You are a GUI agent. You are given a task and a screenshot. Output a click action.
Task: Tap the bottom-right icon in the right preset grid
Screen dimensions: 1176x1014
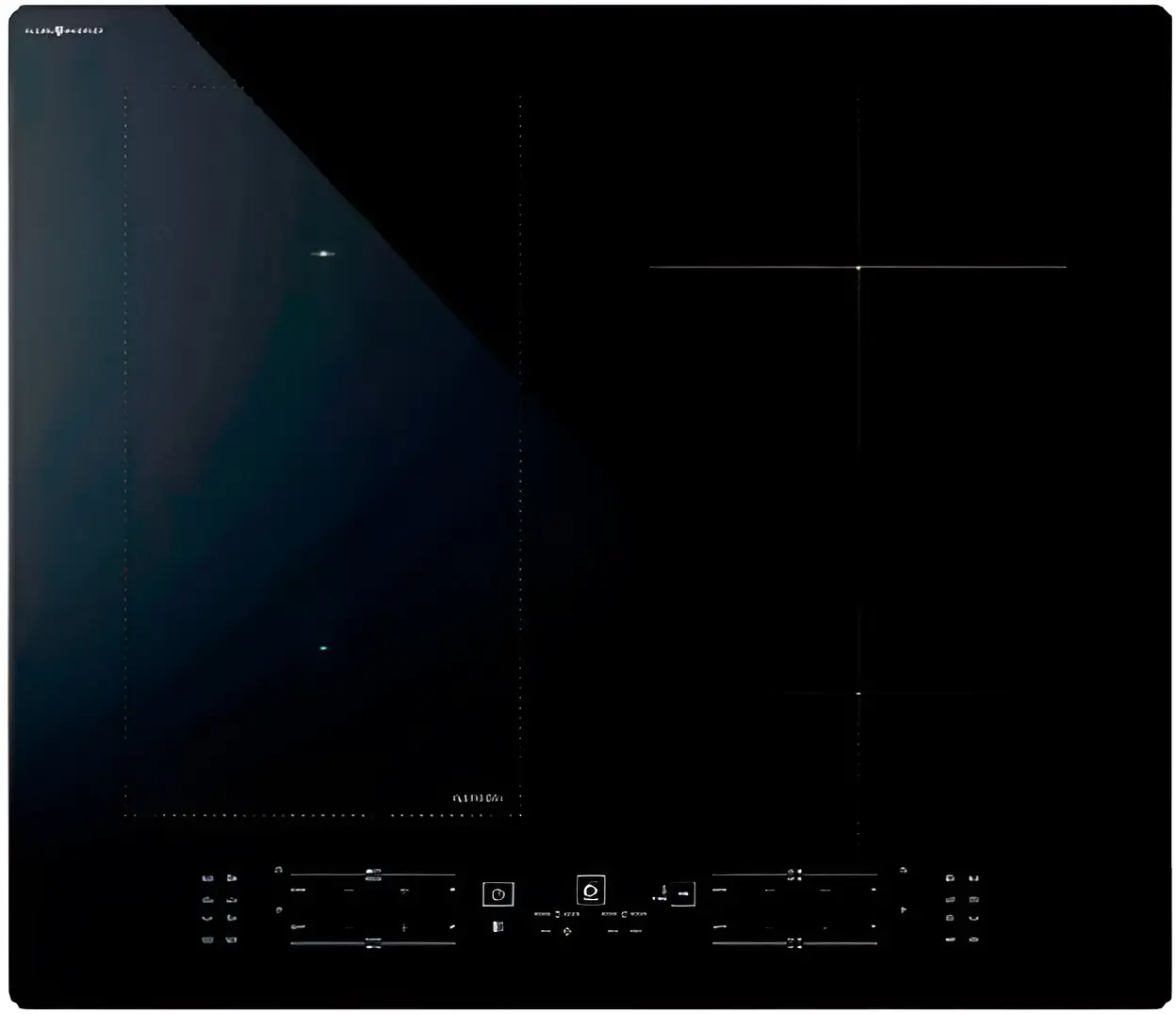(x=973, y=939)
